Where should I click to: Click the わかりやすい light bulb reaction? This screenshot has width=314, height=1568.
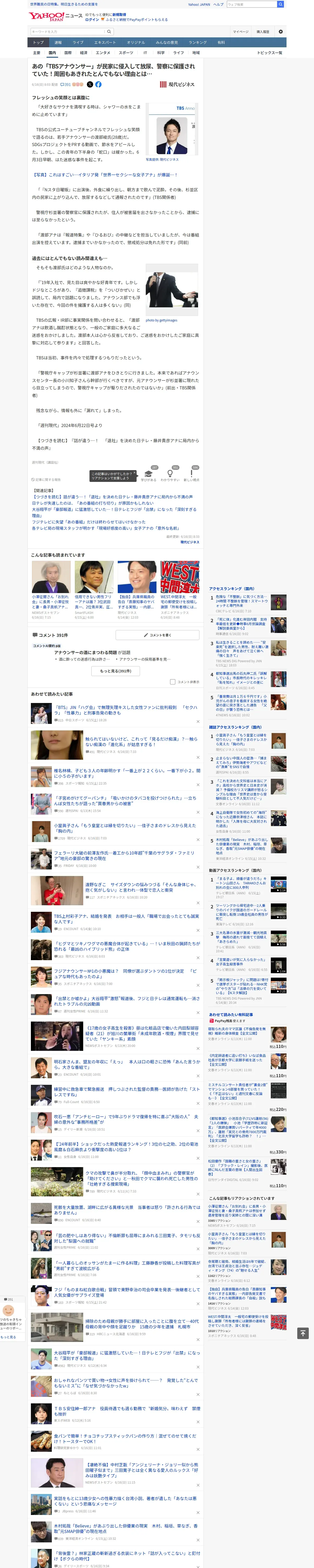170,474
